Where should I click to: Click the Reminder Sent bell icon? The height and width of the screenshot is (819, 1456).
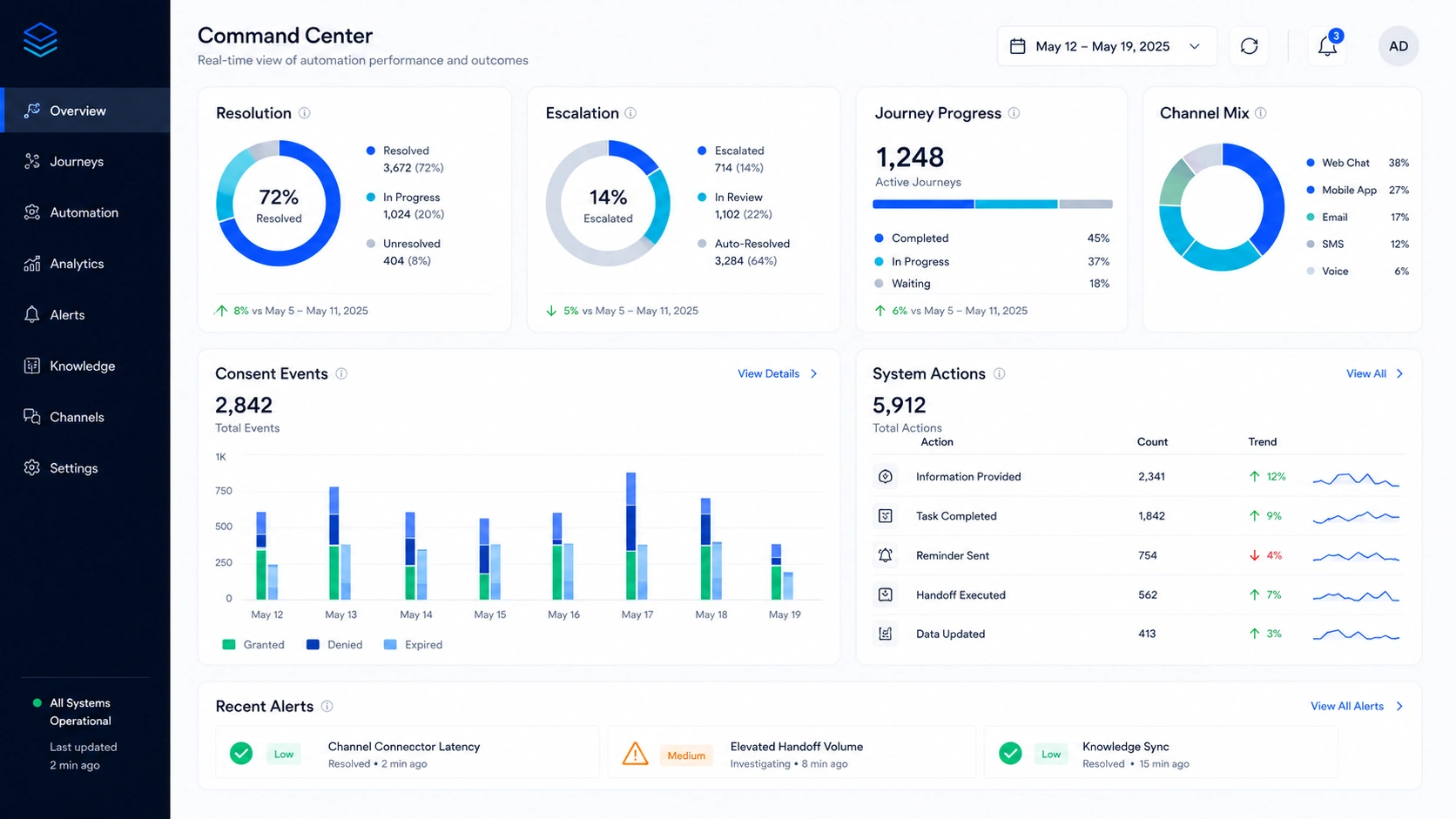tap(886, 555)
